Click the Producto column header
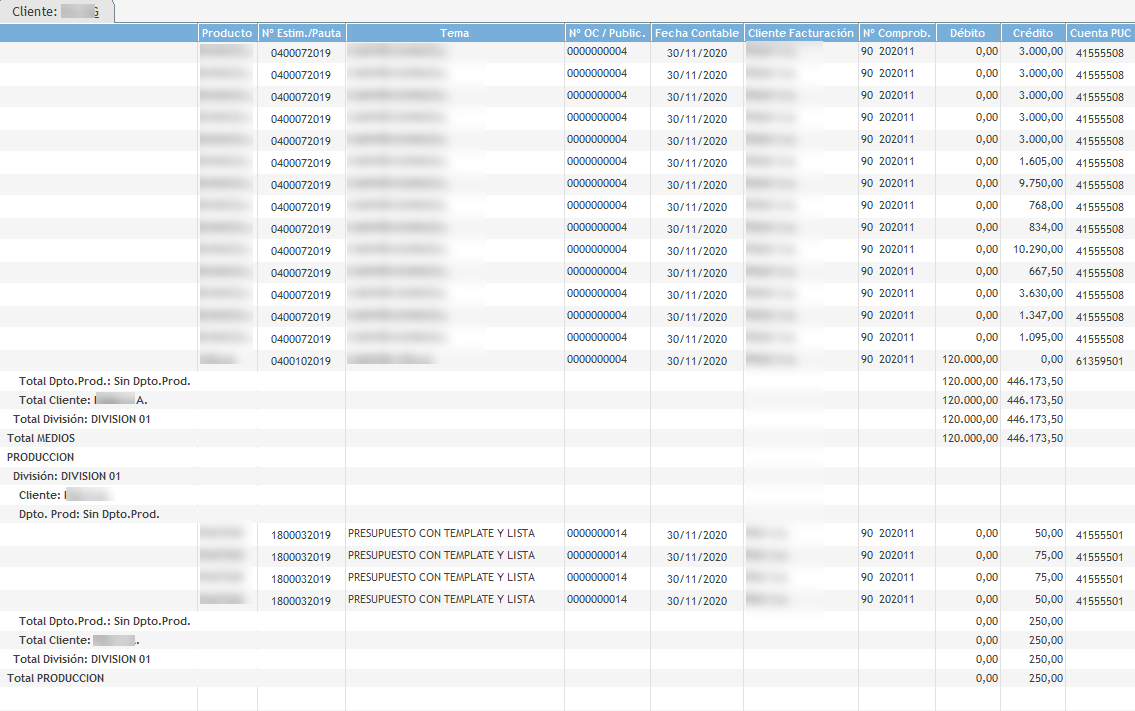Screen dimensions: 1135x711 click(x=227, y=33)
